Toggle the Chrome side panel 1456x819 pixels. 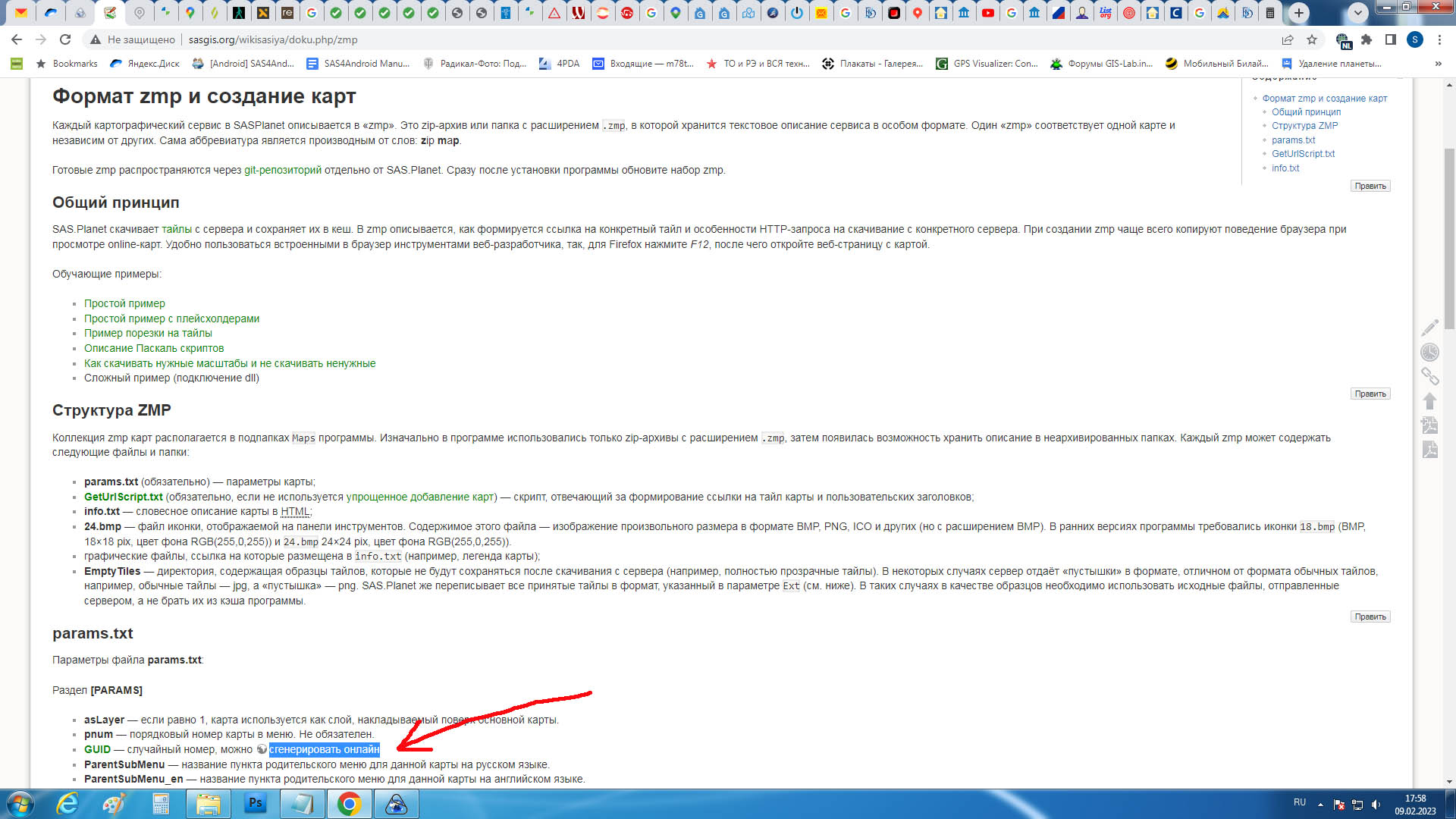click(1390, 39)
